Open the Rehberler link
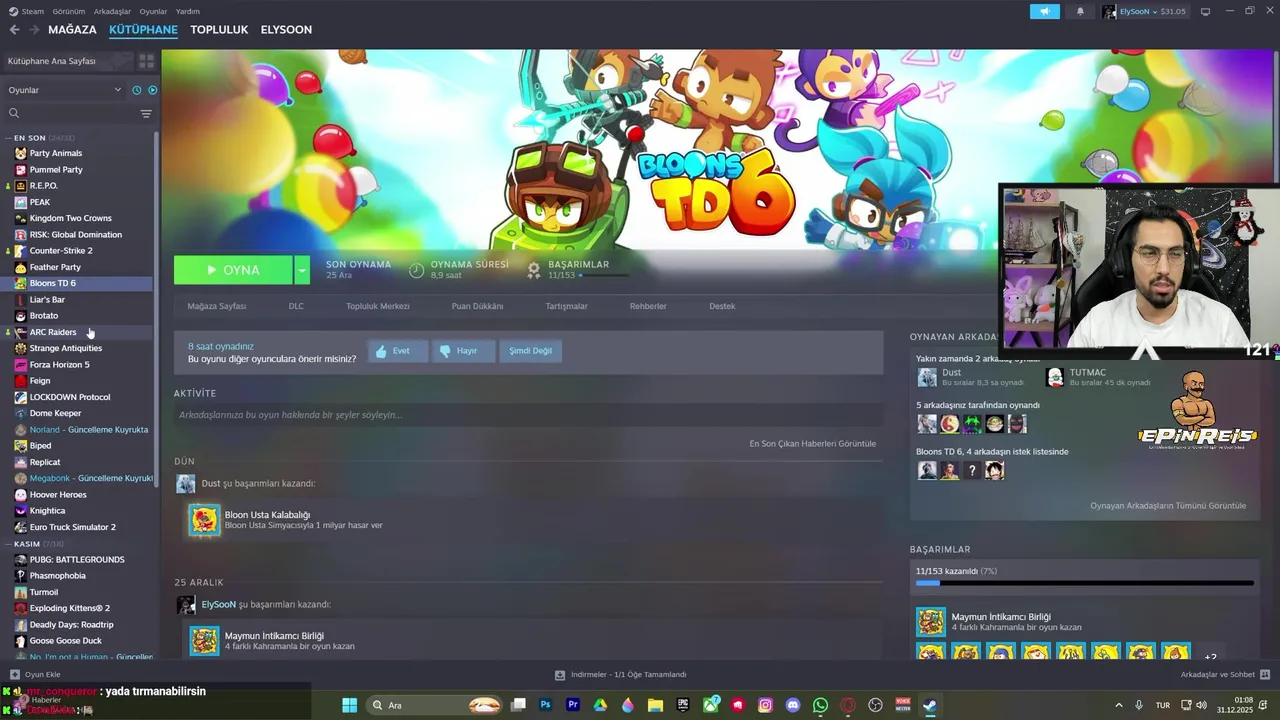 click(x=648, y=306)
